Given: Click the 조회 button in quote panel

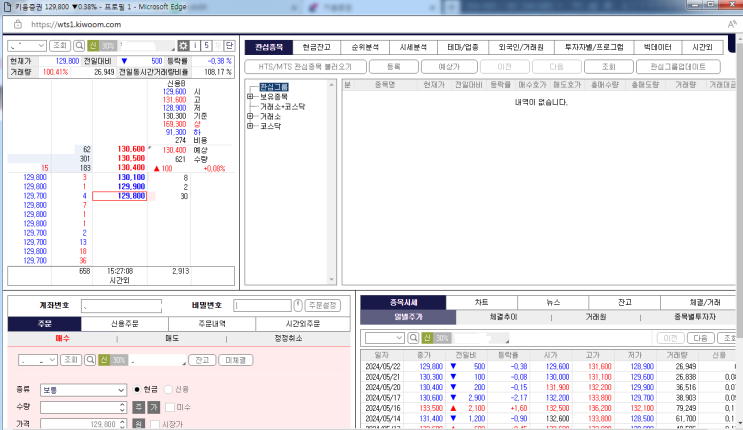Looking at the screenshot, I should click(60, 46).
